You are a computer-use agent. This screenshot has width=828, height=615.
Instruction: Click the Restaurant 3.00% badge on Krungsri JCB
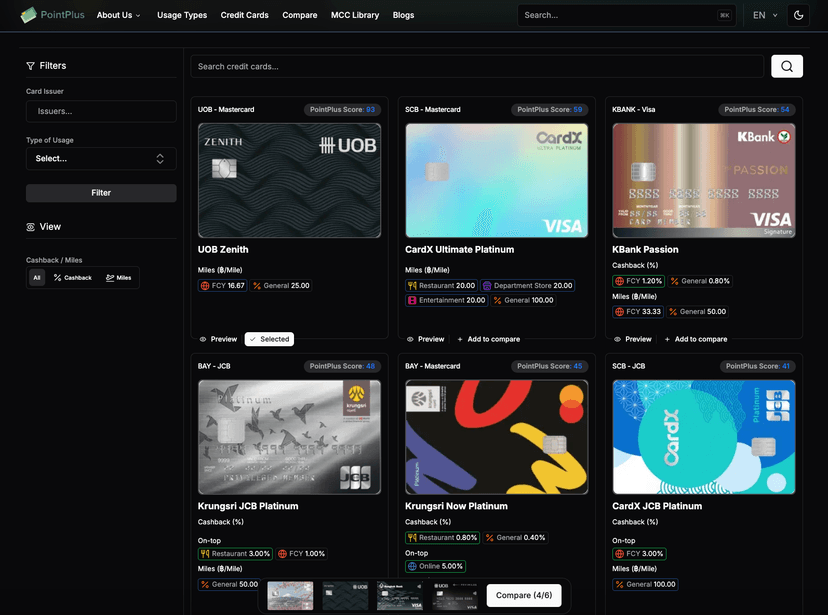pyautogui.click(x=236, y=554)
